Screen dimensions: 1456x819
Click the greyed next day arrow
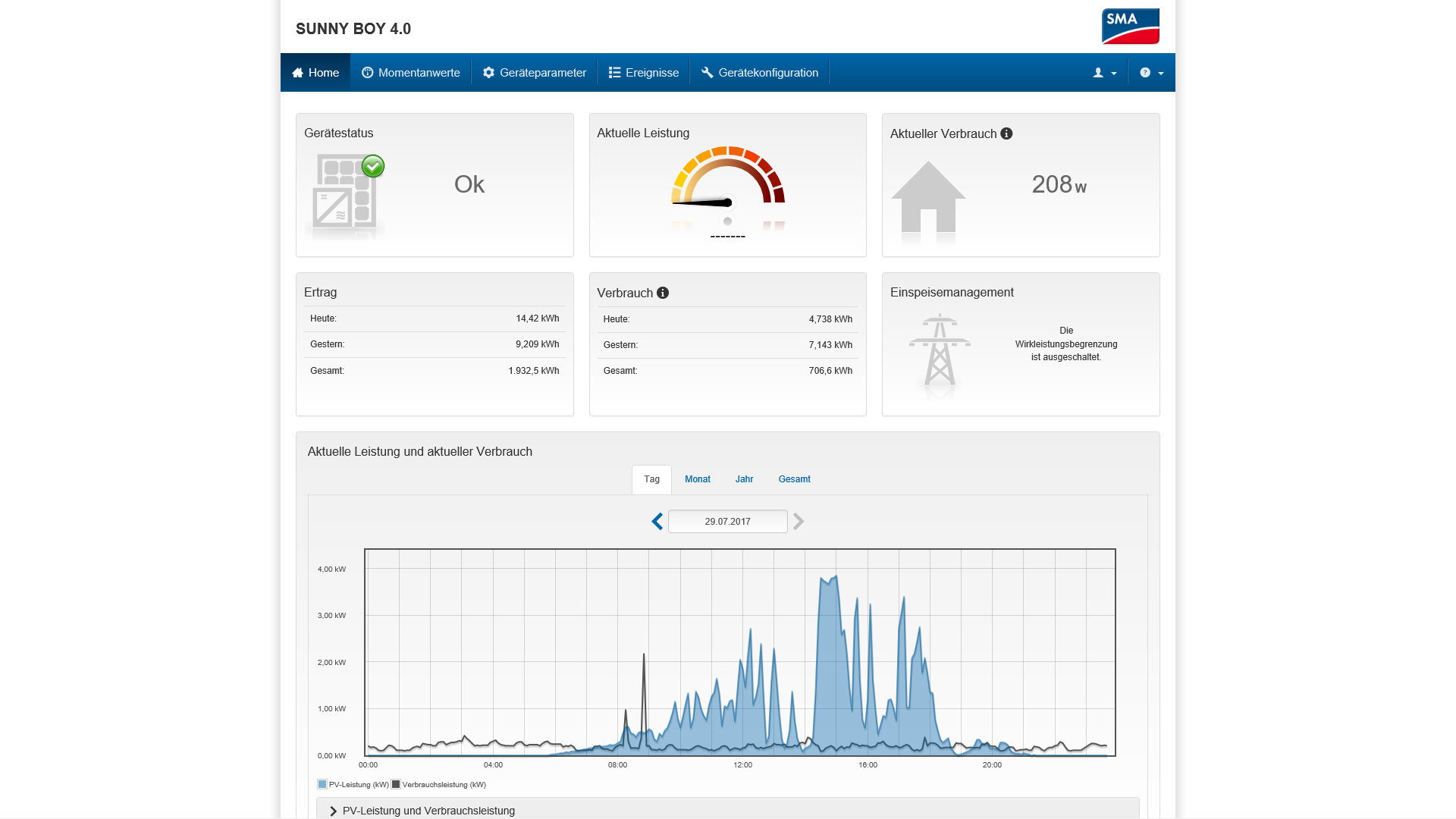click(799, 522)
